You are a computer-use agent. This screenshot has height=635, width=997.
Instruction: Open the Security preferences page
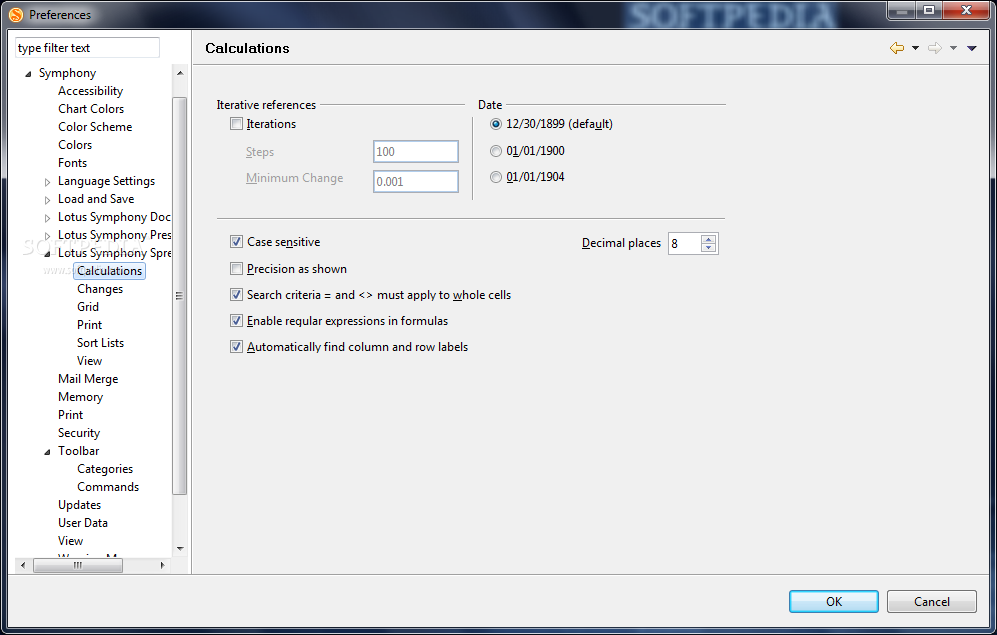[x=79, y=433]
